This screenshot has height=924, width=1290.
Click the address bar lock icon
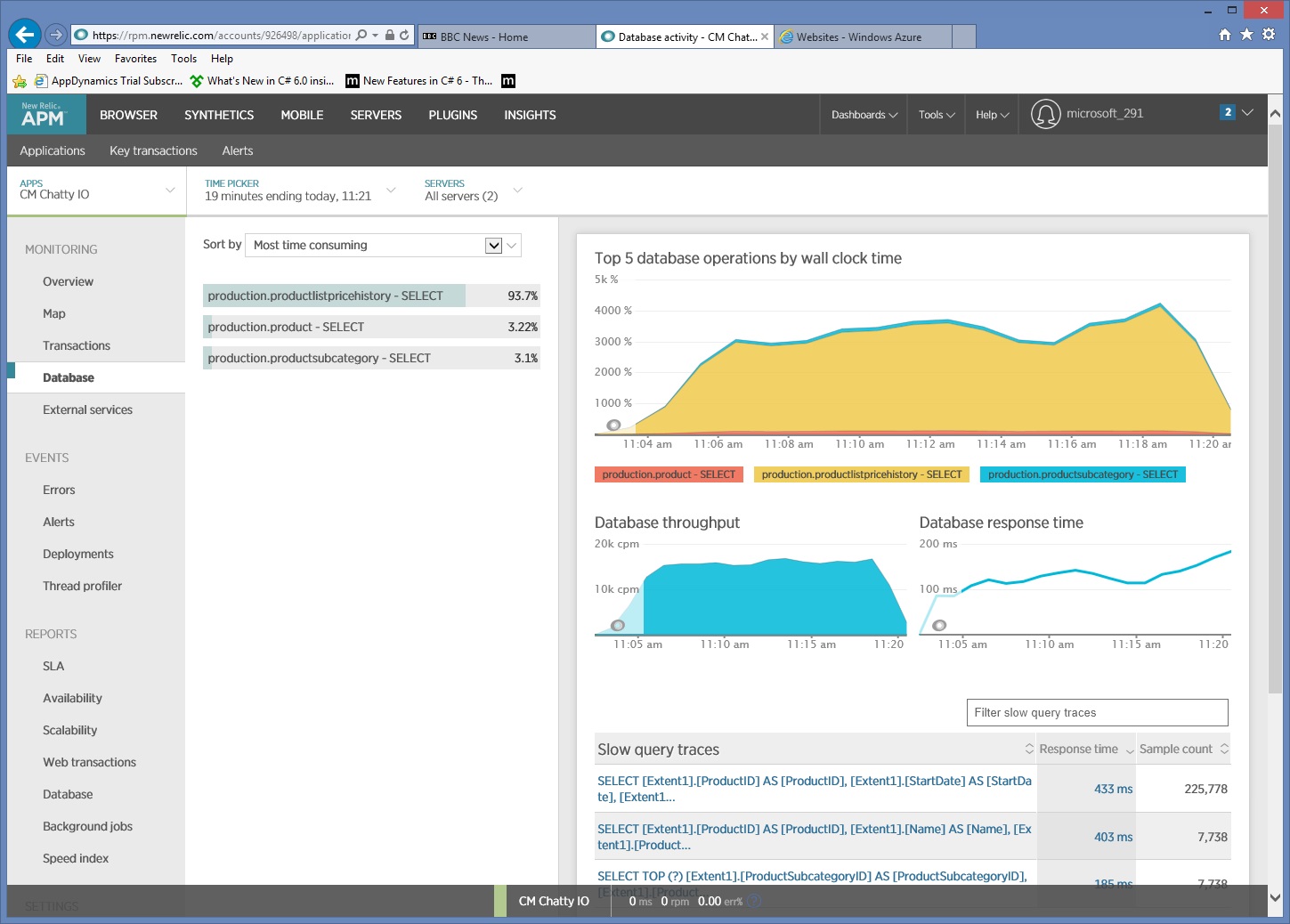[390, 35]
